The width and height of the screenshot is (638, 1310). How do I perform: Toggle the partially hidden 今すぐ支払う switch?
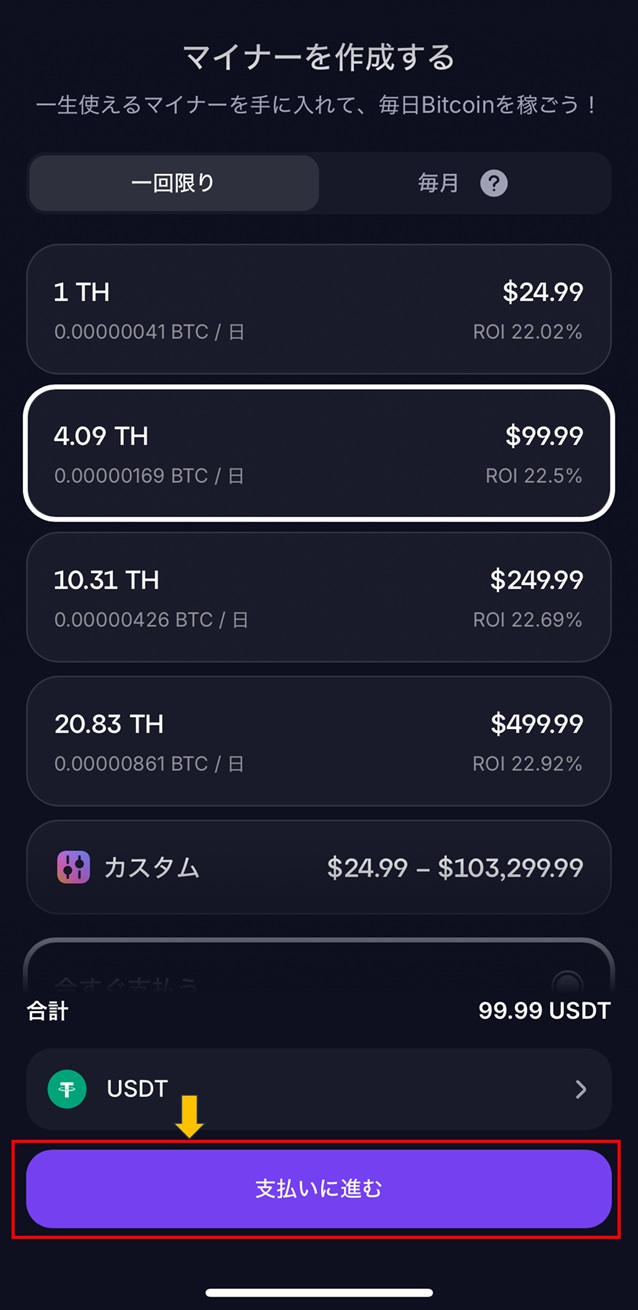tap(568, 981)
